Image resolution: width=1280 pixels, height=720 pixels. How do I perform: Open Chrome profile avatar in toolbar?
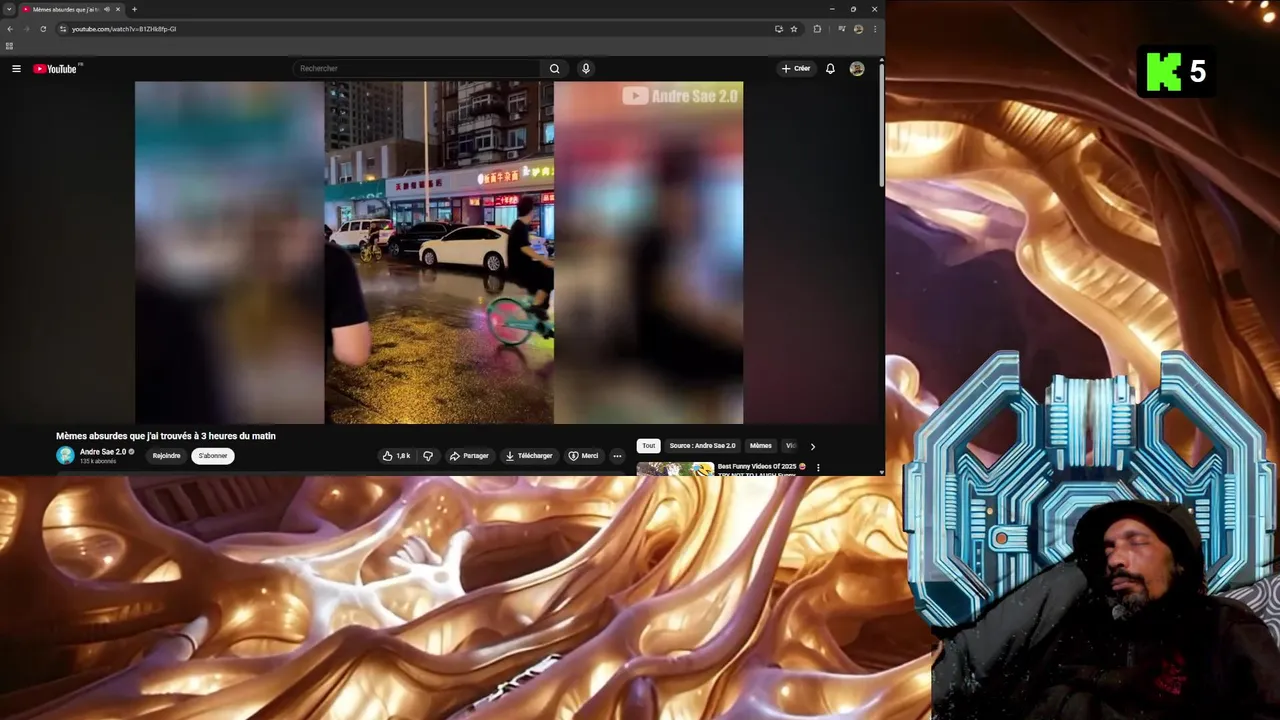point(858,29)
